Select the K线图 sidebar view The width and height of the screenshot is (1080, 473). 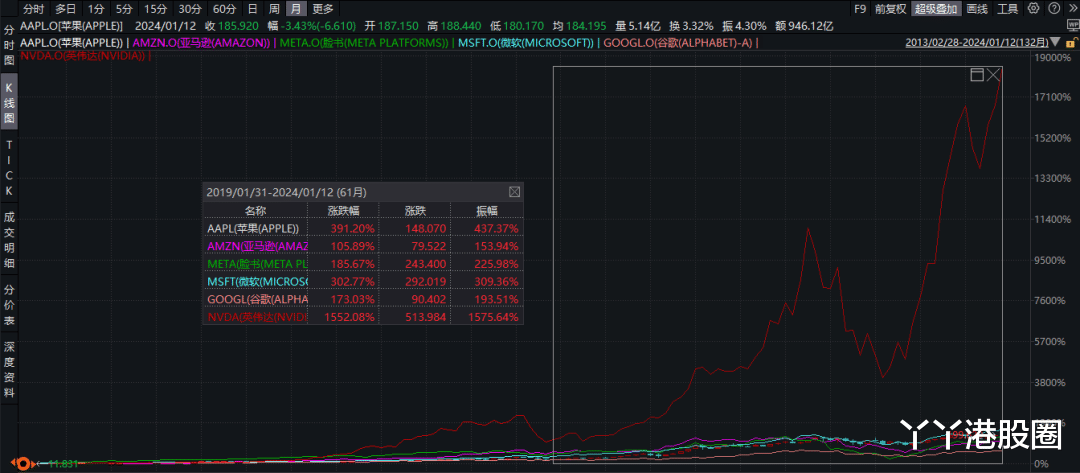(9, 102)
